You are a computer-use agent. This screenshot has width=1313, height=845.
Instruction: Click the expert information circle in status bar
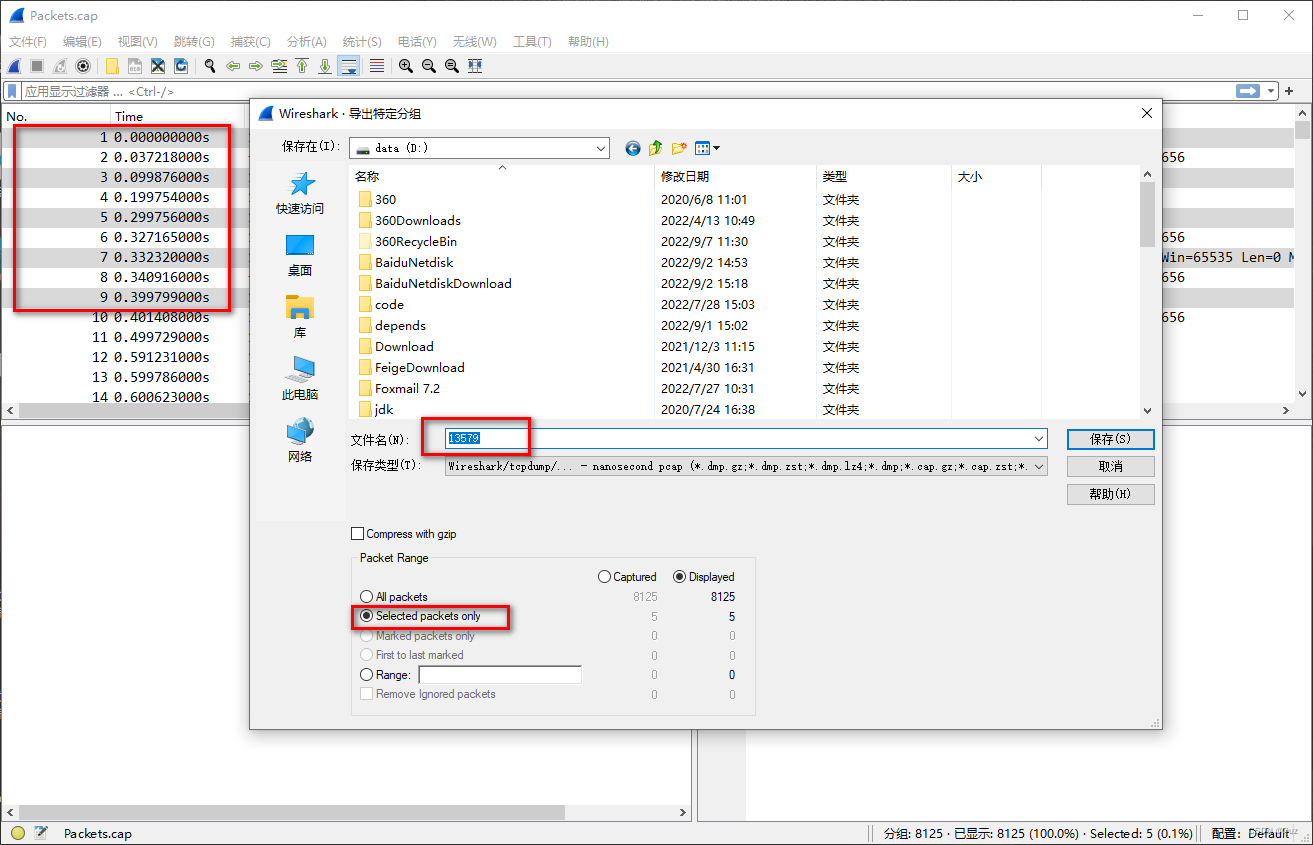(x=18, y=833)
